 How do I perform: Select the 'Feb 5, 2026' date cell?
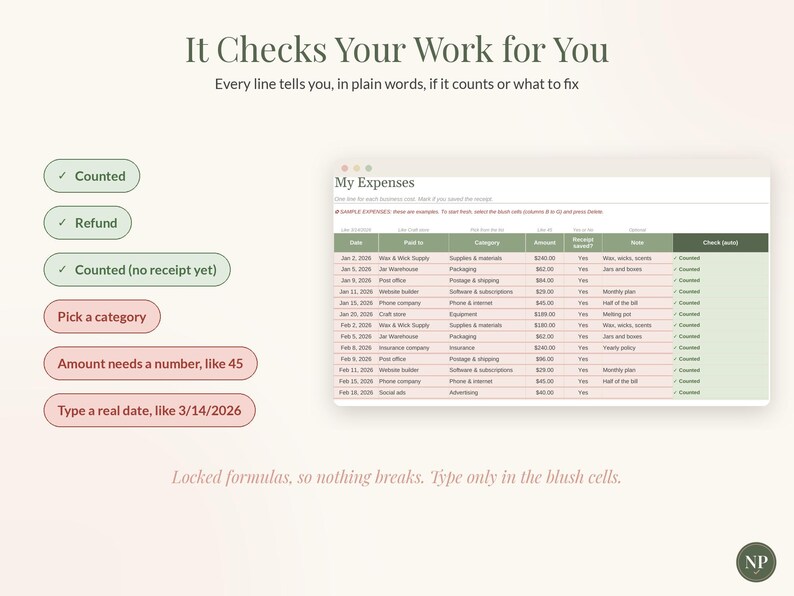pos(356,336)
